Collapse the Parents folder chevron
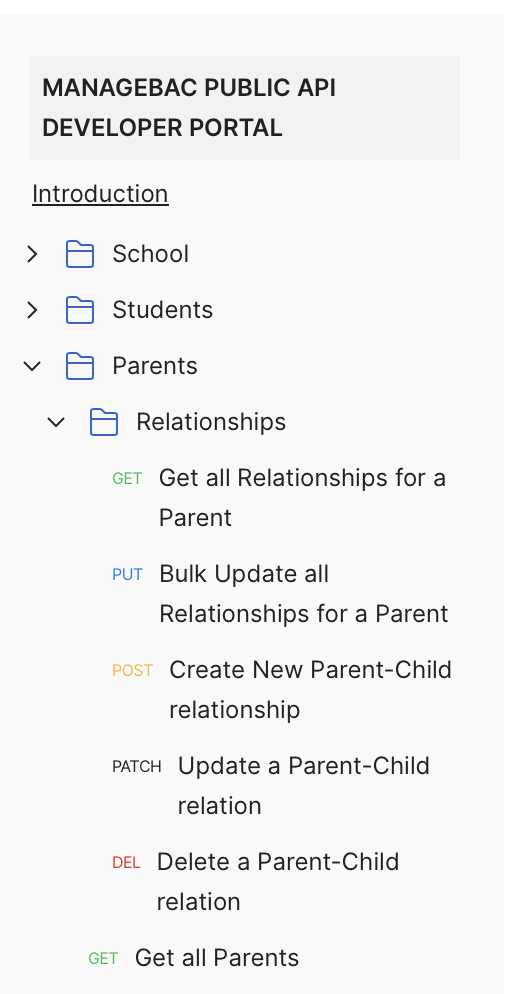 [32, 366]
